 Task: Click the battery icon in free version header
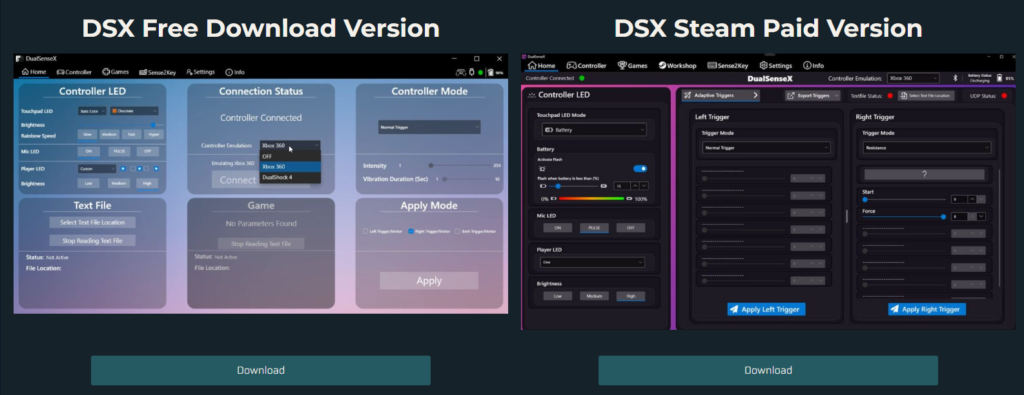(x=490, y=72)
